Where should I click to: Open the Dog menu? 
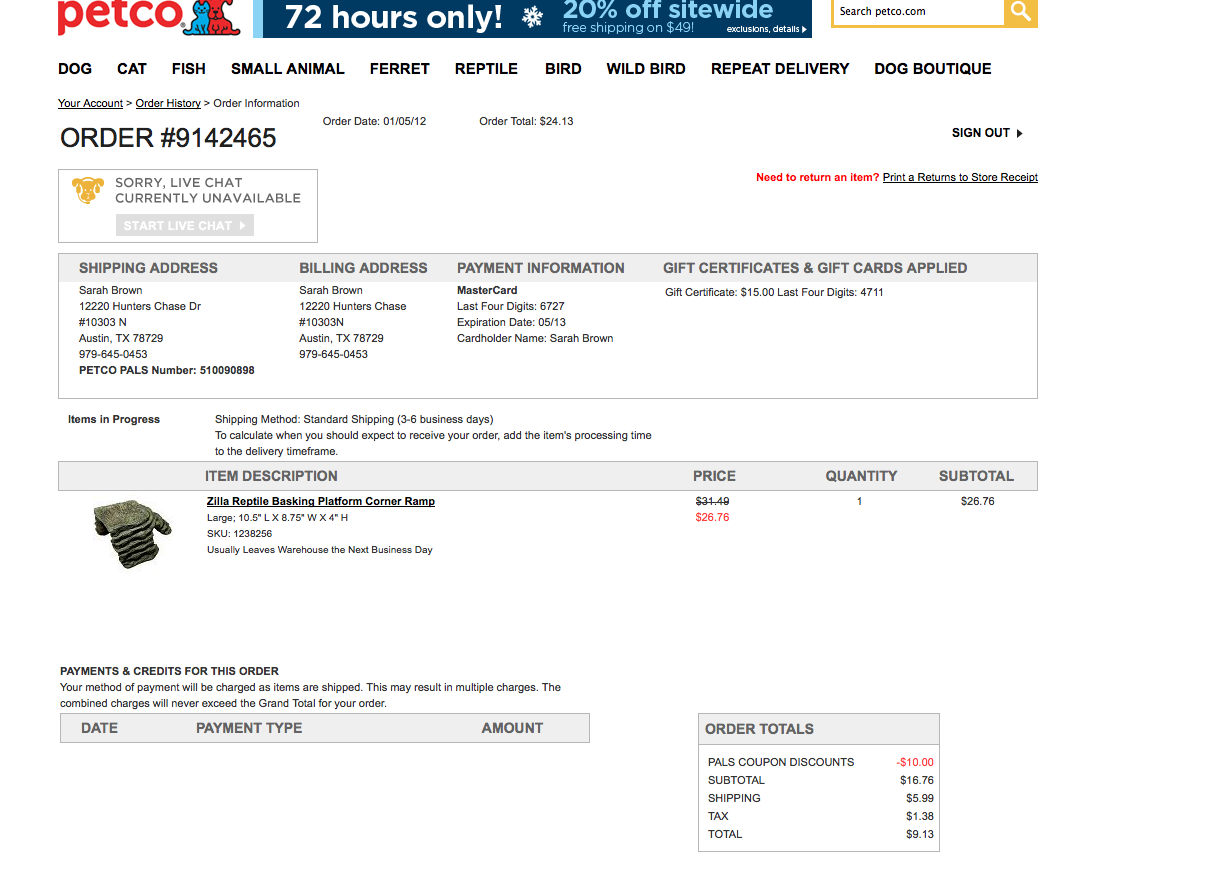75,69
